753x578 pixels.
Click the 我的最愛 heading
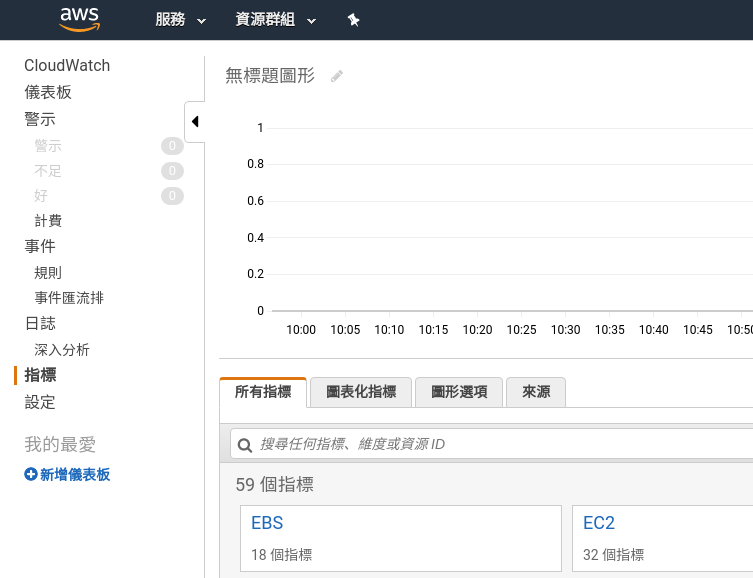pyautogui.click(x=60, y=444)
